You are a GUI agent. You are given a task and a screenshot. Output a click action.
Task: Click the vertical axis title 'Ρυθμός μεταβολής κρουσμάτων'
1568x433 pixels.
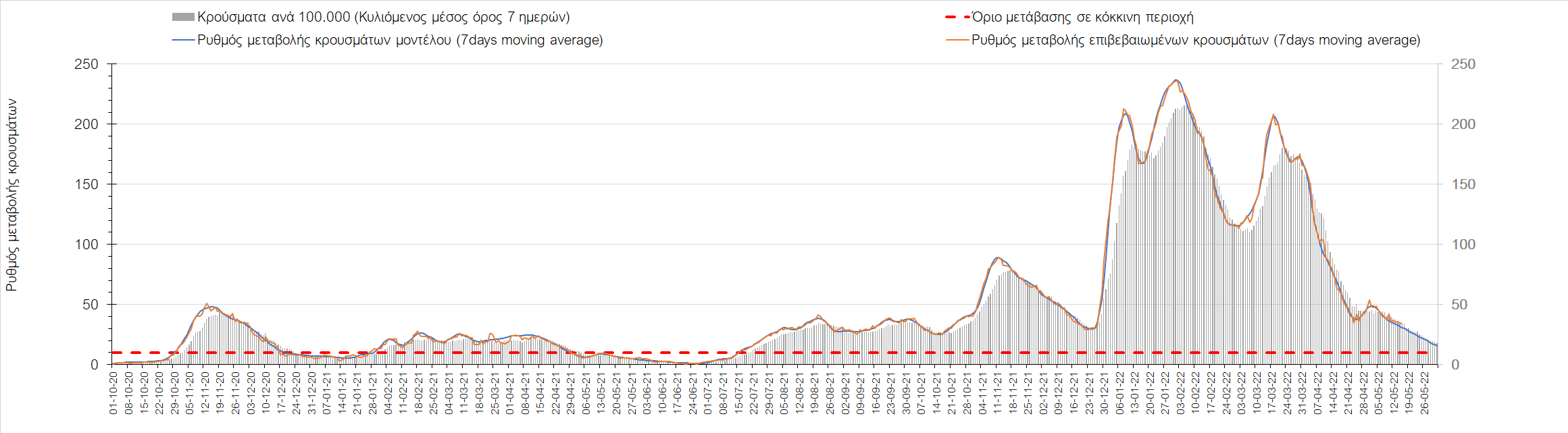coord(11,195)
